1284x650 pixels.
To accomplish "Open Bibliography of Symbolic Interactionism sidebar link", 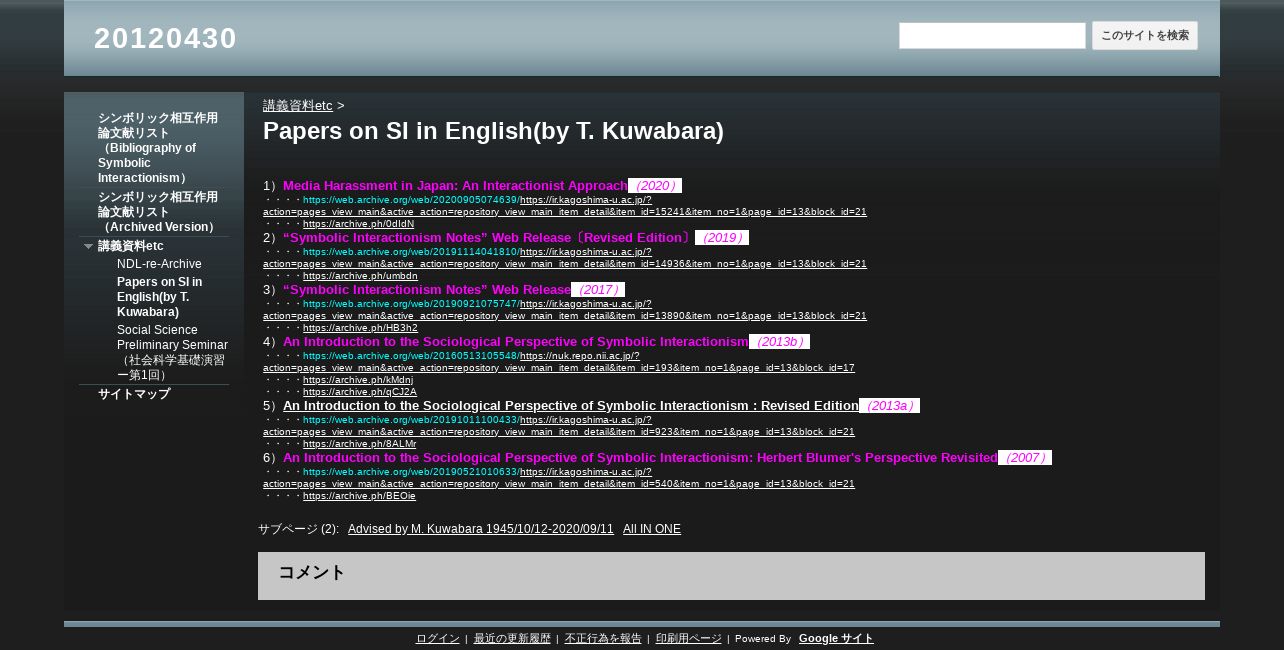I will coord(158,148).
